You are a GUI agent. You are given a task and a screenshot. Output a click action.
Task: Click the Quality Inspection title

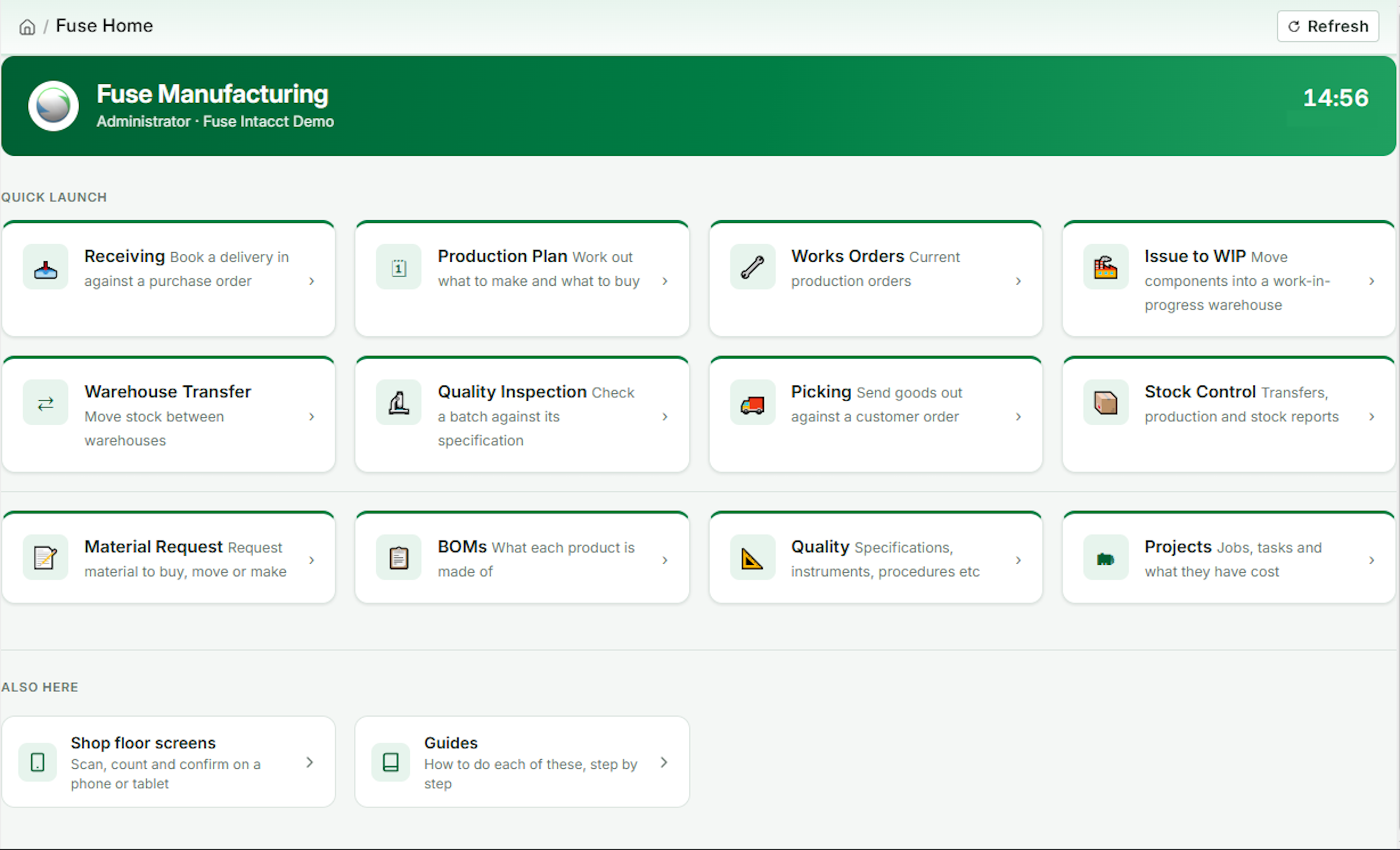[512, 392]
